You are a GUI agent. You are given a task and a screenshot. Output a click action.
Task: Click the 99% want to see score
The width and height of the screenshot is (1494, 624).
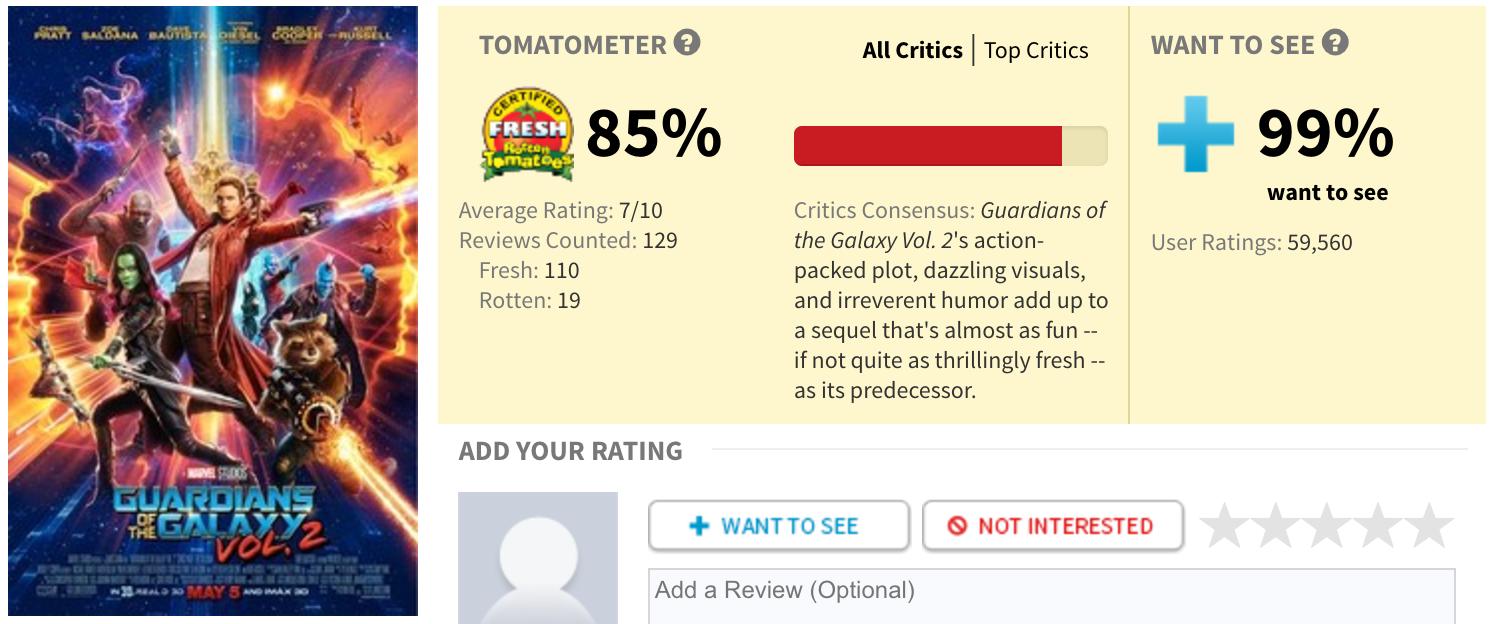1325,134
